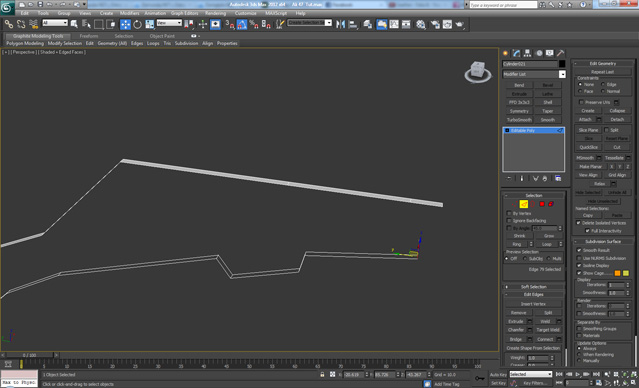The width and height of the screenshot is (639, 388).
Task: Collapse the Edit Geometry rollout
Action: (603, 64)
